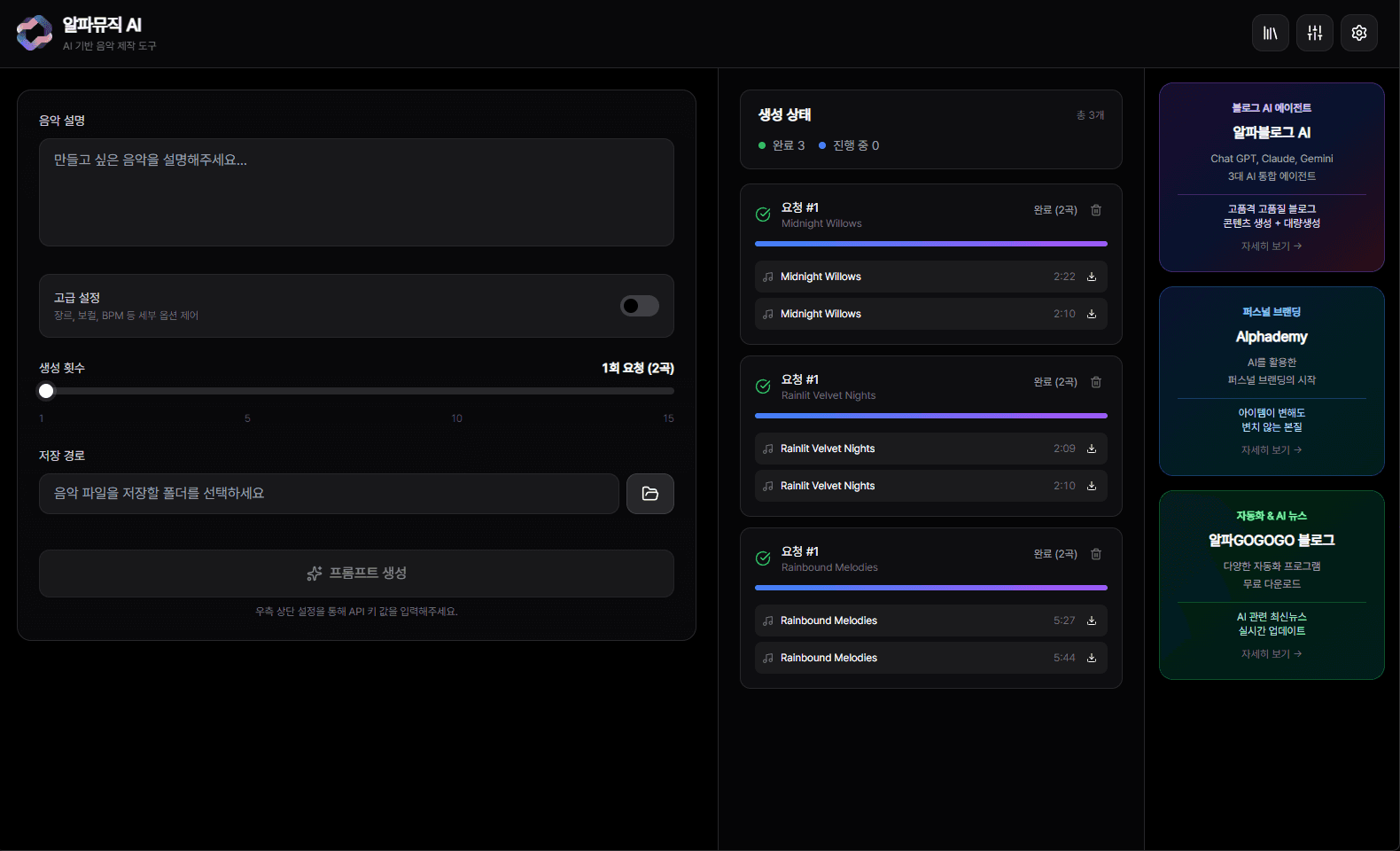
Task: Click the folder browse icon for save path
Action: pos(649,494)
